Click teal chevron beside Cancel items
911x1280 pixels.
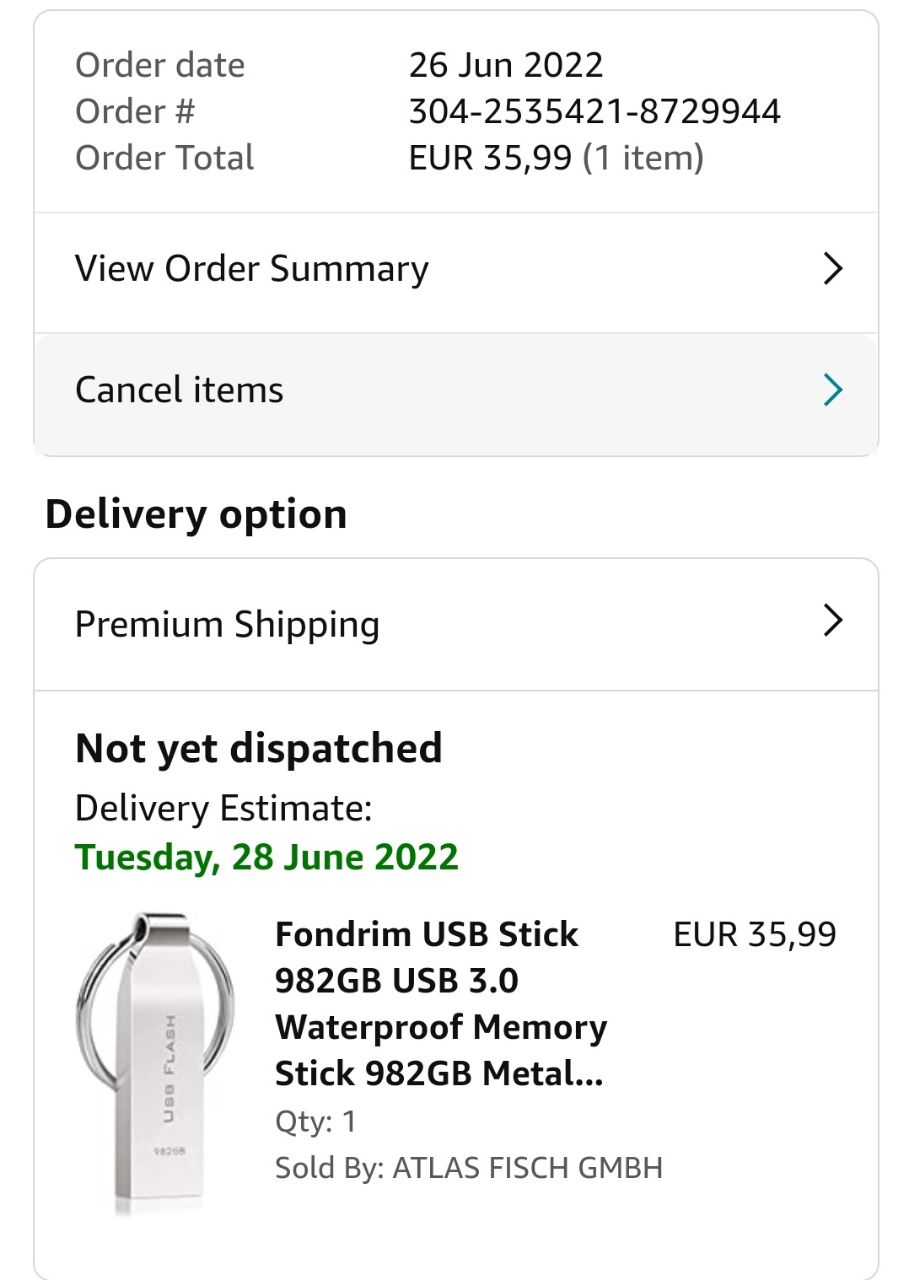(x=832, y=390)
